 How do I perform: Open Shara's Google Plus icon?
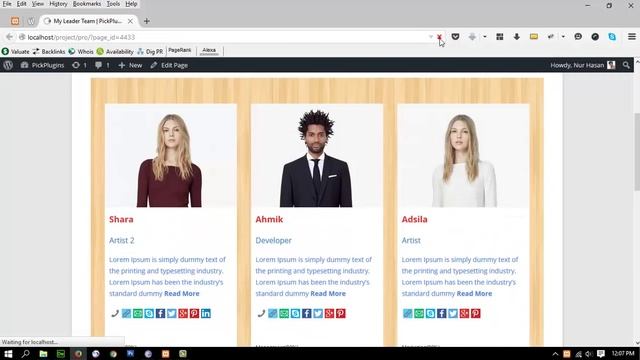[x=183, y=313]
